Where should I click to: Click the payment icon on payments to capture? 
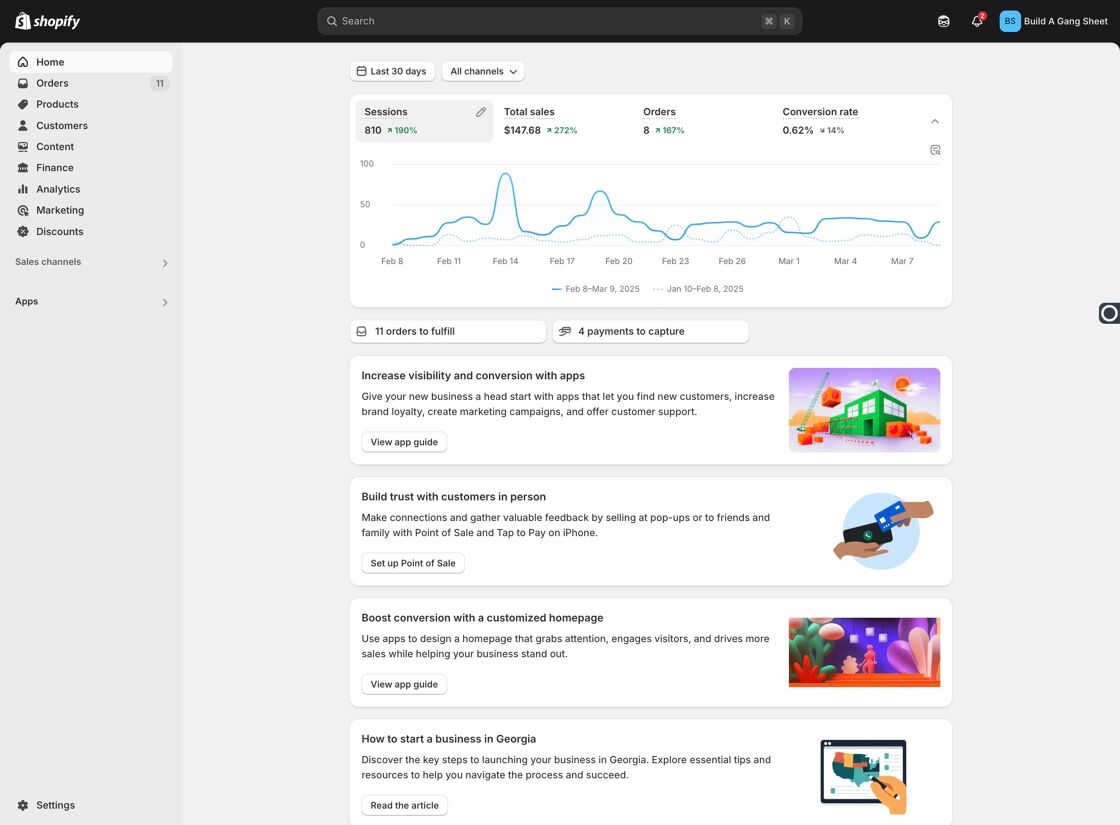click(x=564, y=331)
